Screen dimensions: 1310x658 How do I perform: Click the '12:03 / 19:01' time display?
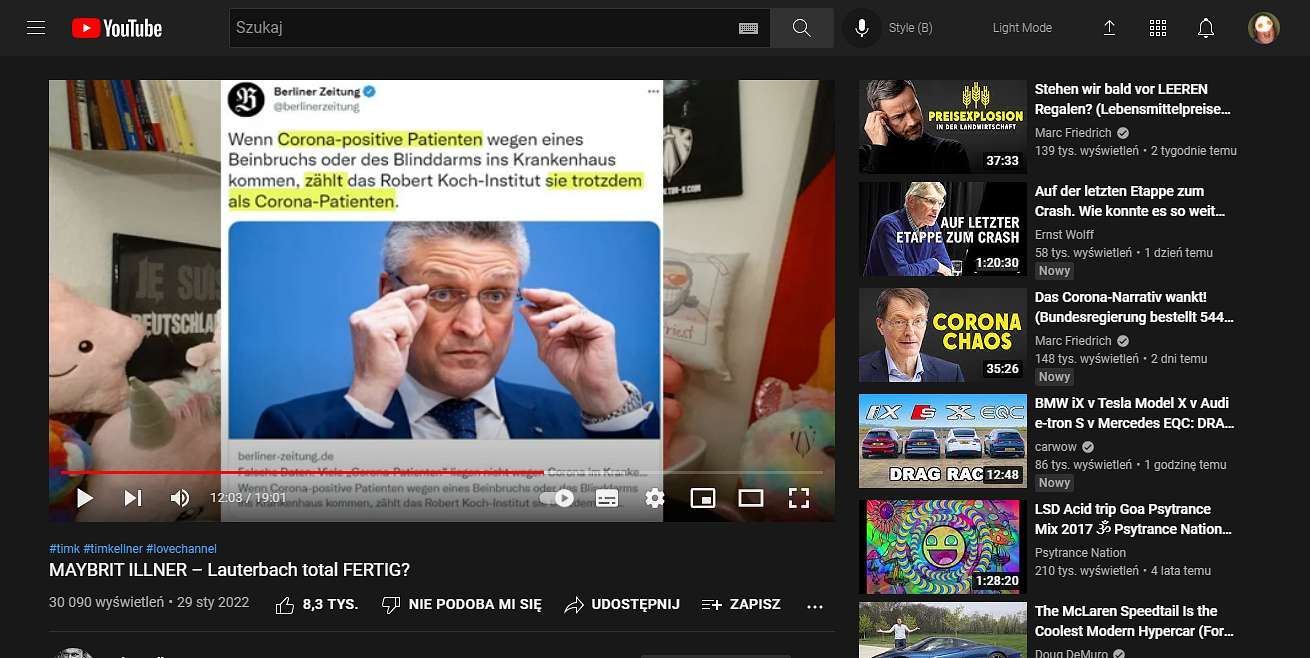pos(248,498)
